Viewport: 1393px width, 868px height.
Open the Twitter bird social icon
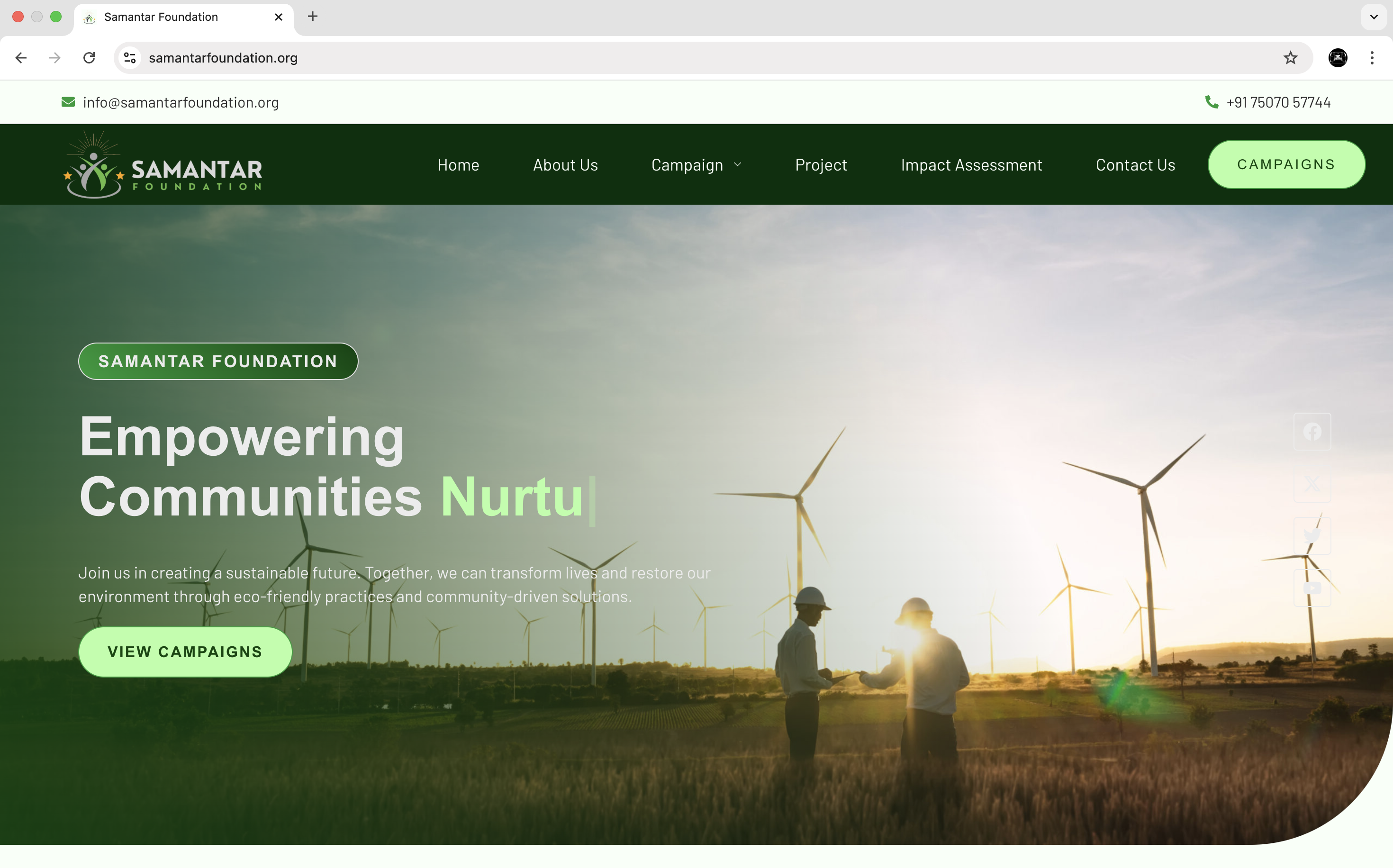click(x=1312, y=535)
